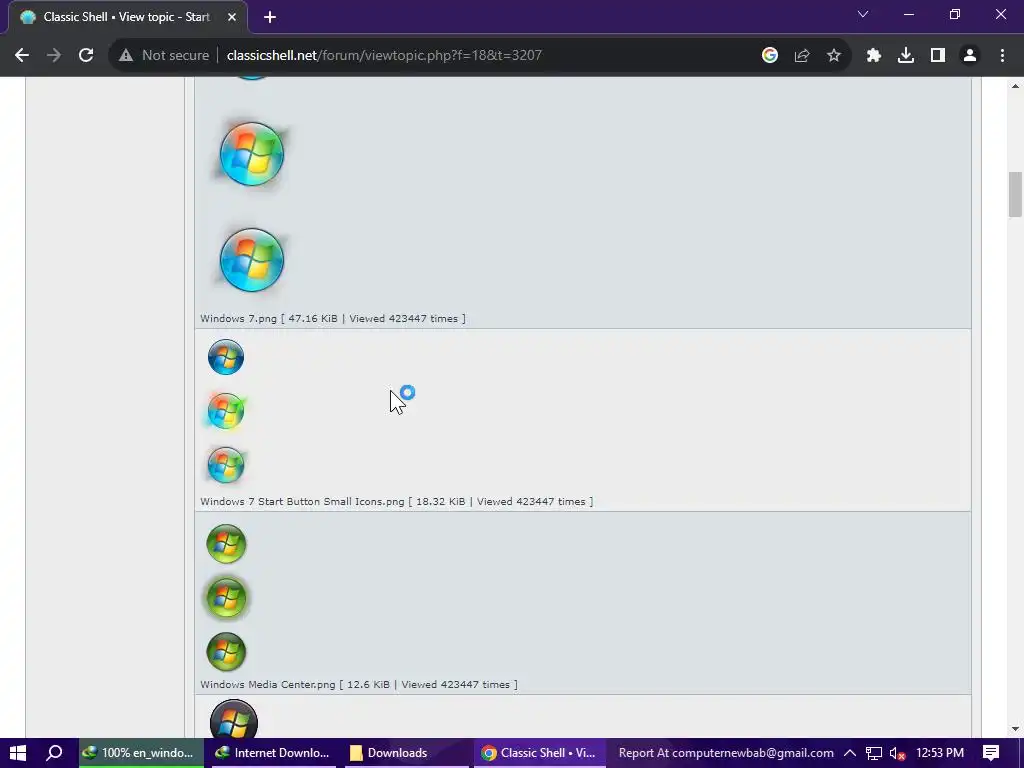Switch to the '100% en_windo...' taskbar item
Image resolution: width=1024 pixels, height=768 pixels.
point(141,753)
